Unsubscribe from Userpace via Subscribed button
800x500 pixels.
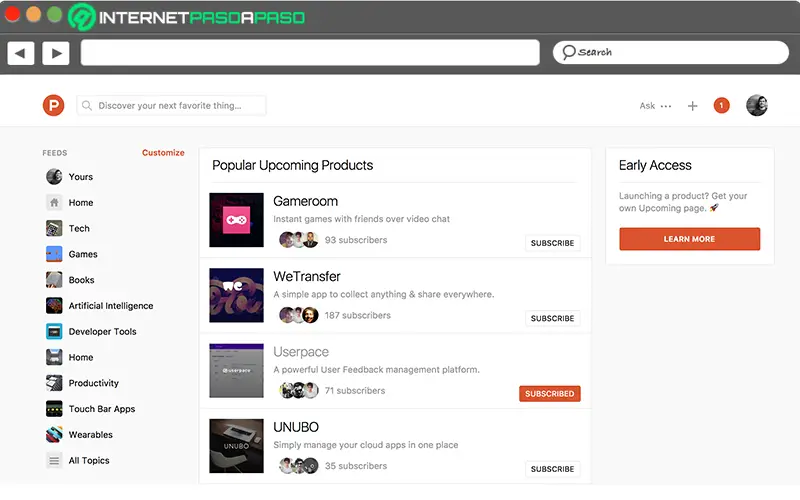pyautogui.click(x=550, y=394)
